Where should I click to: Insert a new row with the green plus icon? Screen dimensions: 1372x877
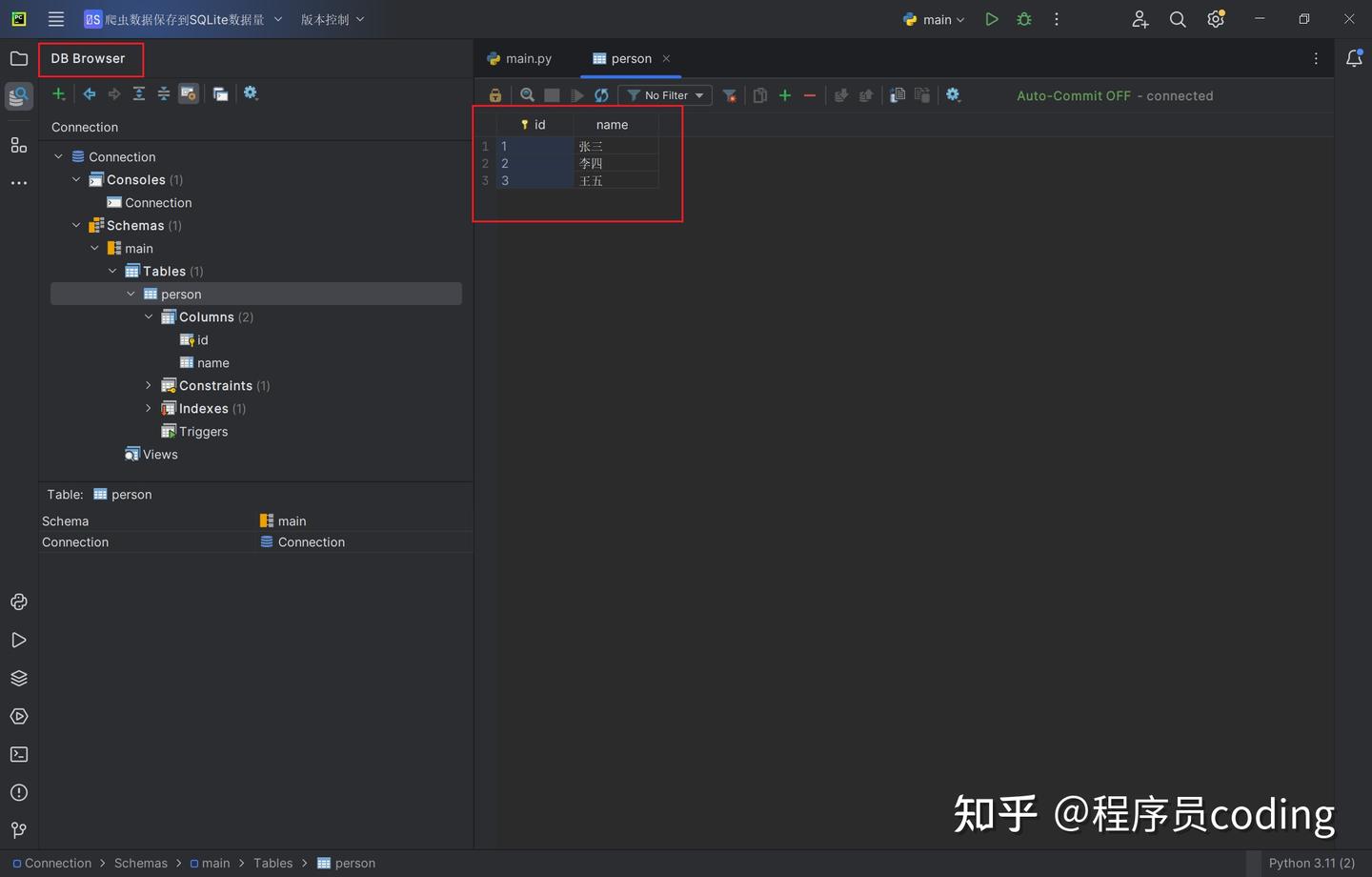pyautogui.click(x=785, y=95)
